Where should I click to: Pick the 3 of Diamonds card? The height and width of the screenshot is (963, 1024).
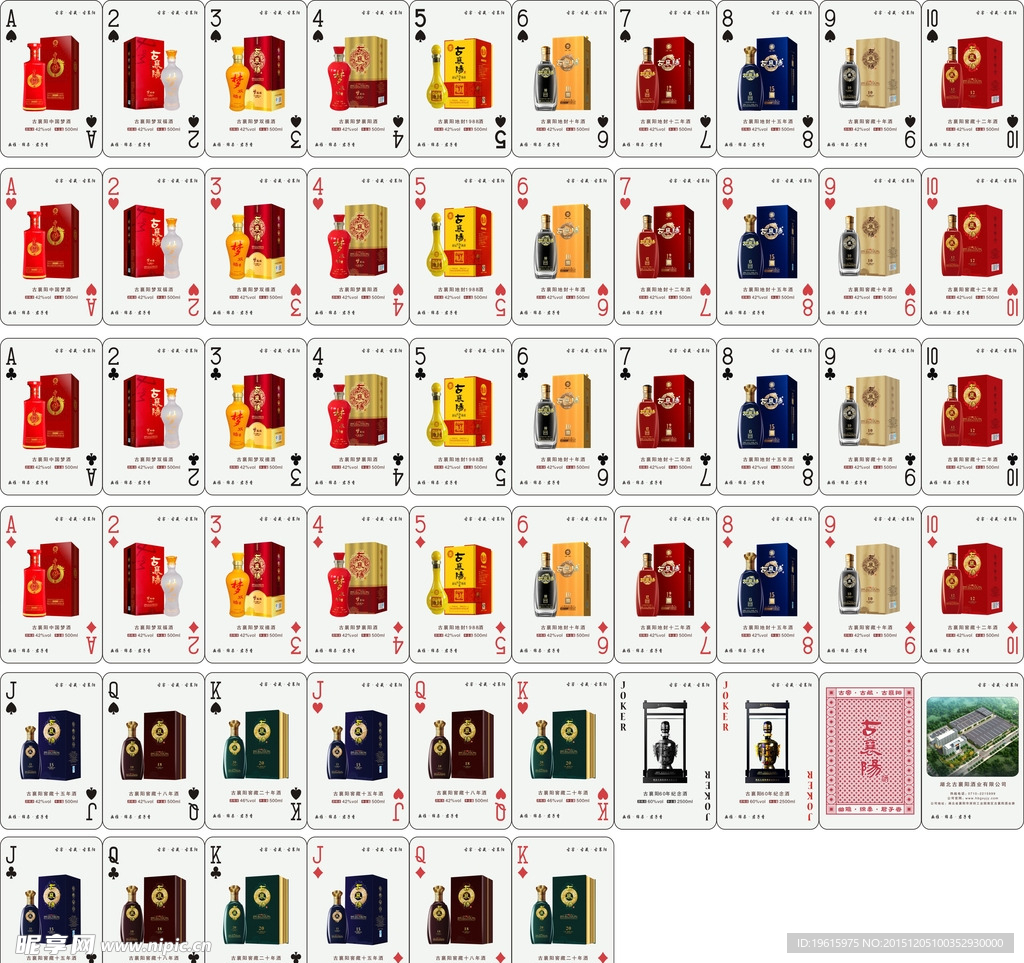(x=256, y=585)
